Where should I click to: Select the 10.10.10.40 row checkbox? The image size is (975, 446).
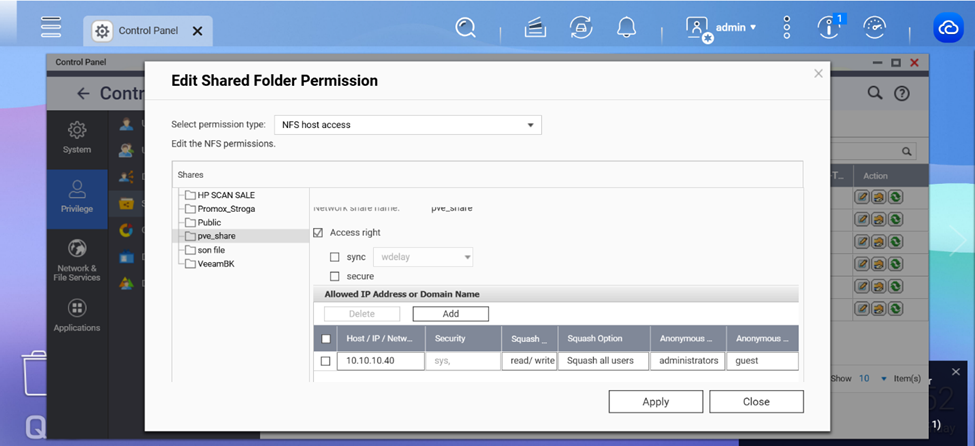(325, 361)
